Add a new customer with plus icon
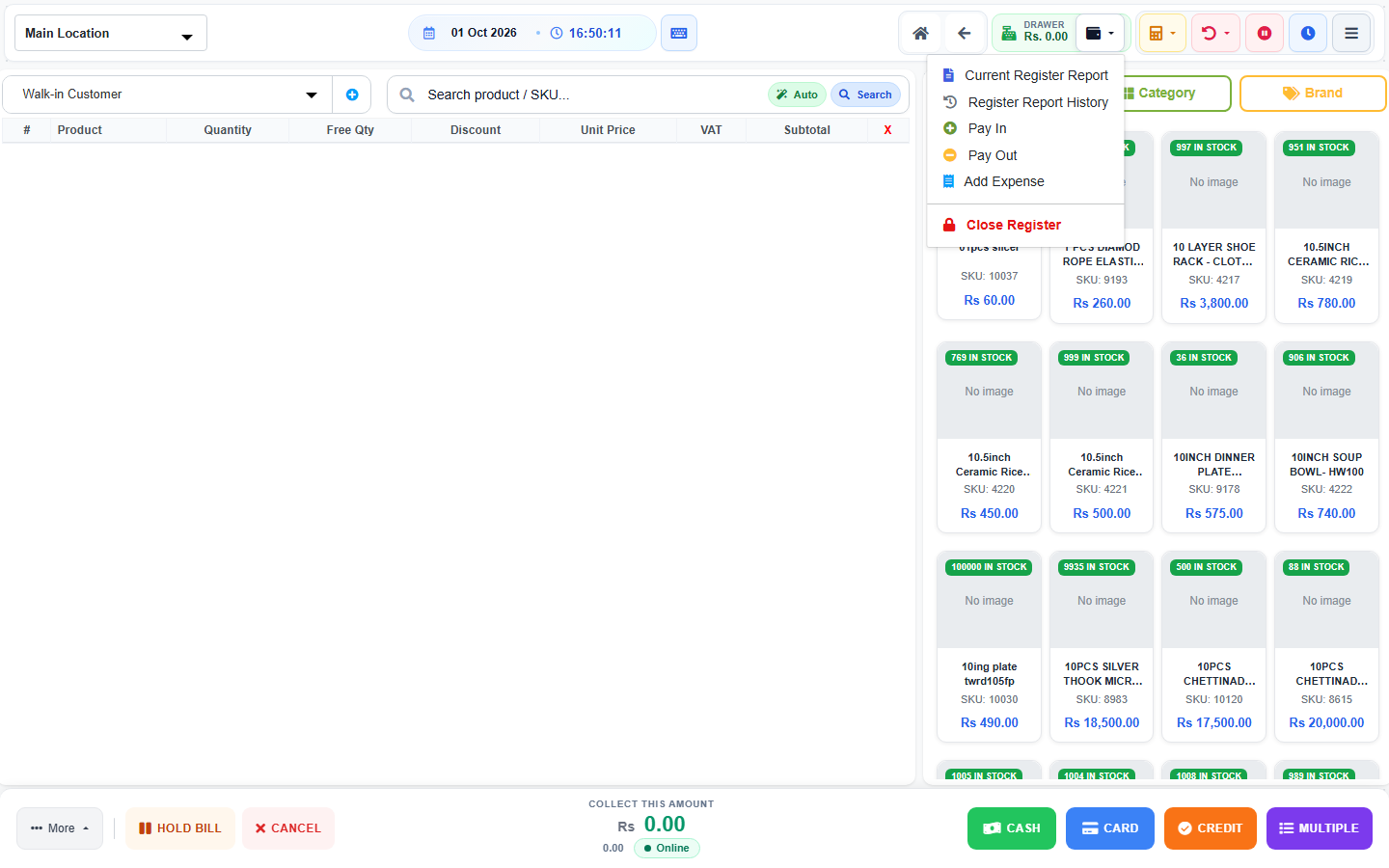 coord(352,95)
